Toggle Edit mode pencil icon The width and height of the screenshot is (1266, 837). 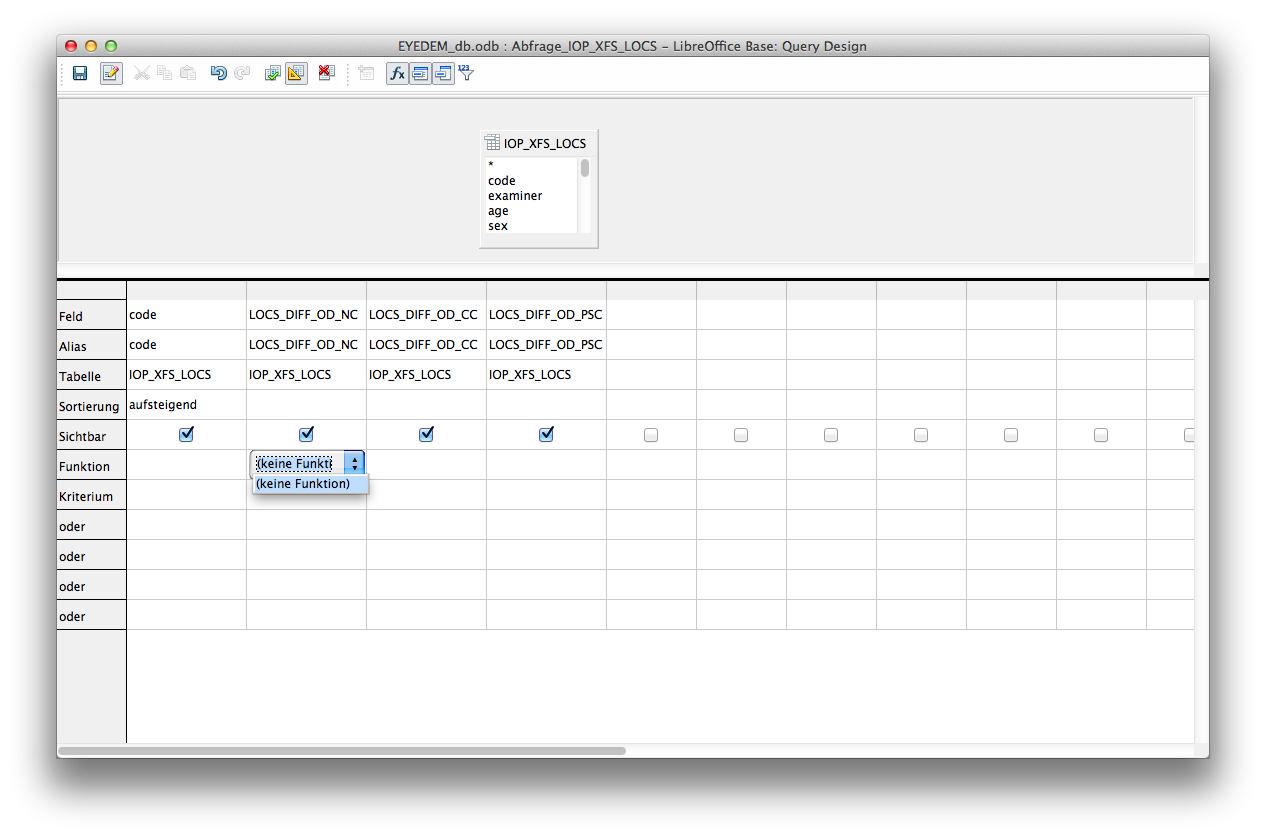111,73
